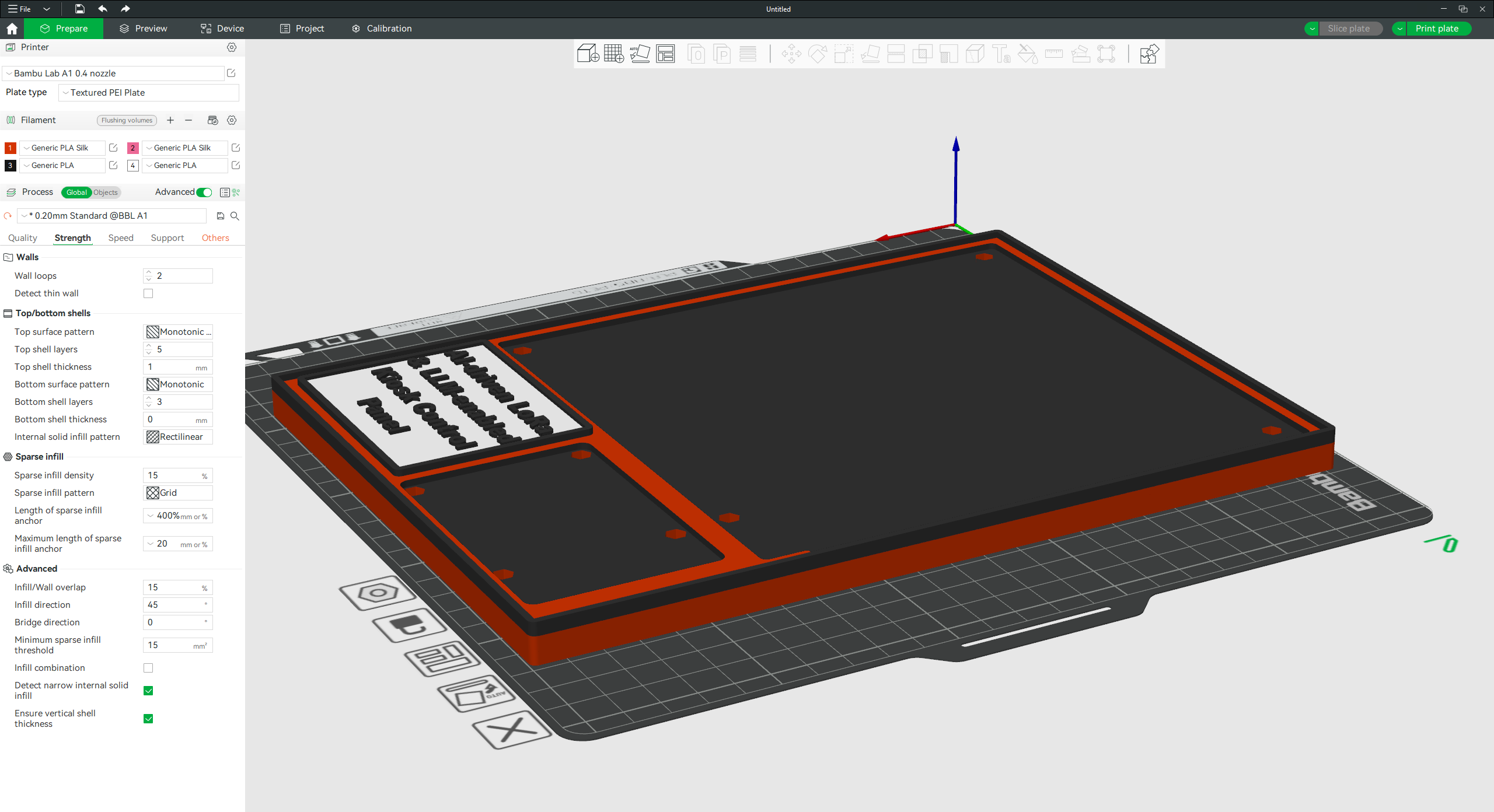The height and width of the screenshot is (812, 1494).
Task: Click filament 1 orange color swatch
Action: tap(10, 148)
